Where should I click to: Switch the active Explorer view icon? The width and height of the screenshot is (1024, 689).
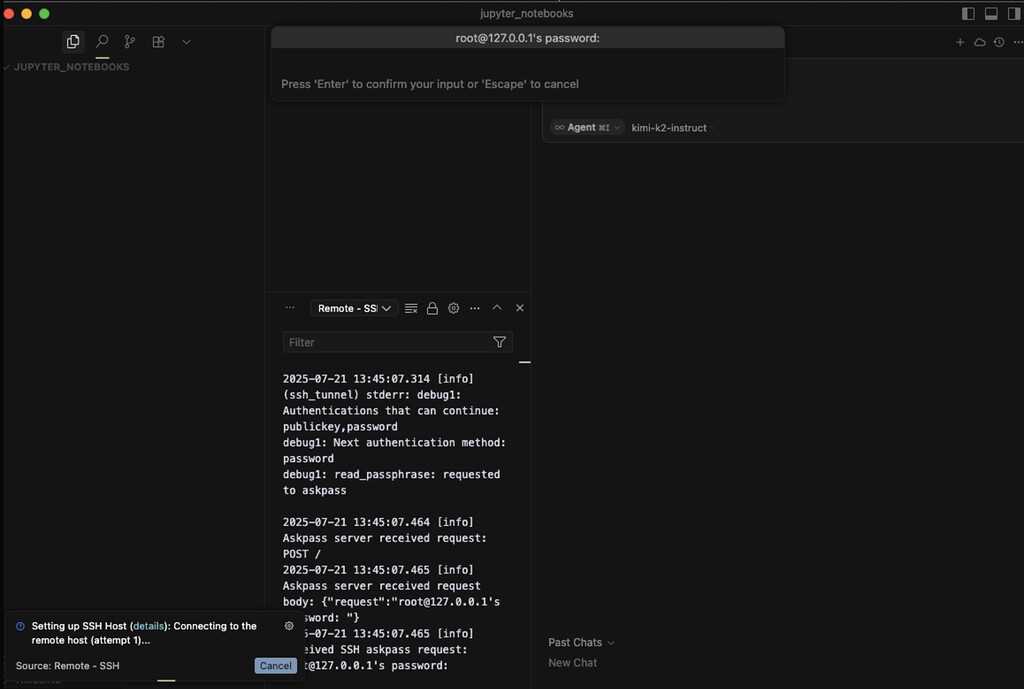[x=72, y=41]
